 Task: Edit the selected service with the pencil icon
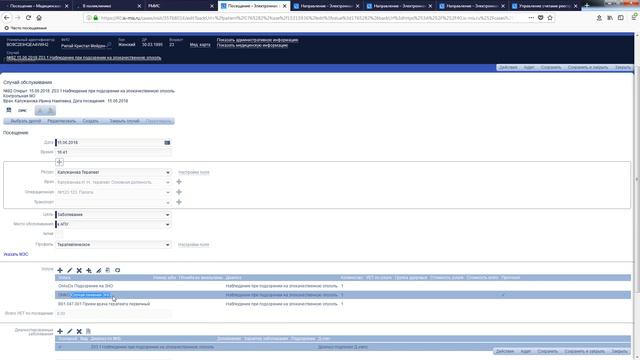tap(69, 270)
